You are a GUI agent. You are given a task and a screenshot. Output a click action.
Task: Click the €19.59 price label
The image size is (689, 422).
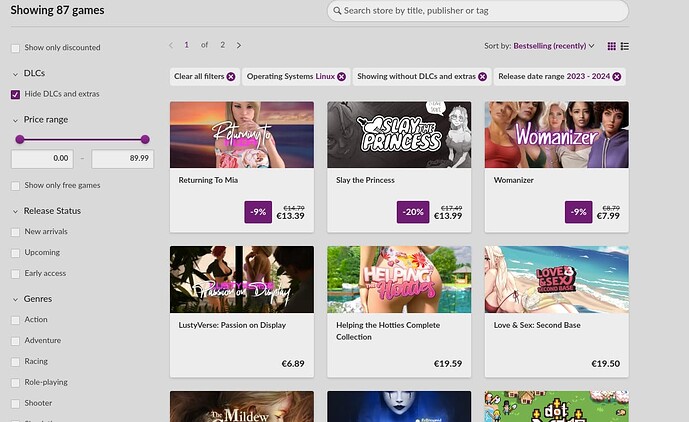[x=448, y=364]
